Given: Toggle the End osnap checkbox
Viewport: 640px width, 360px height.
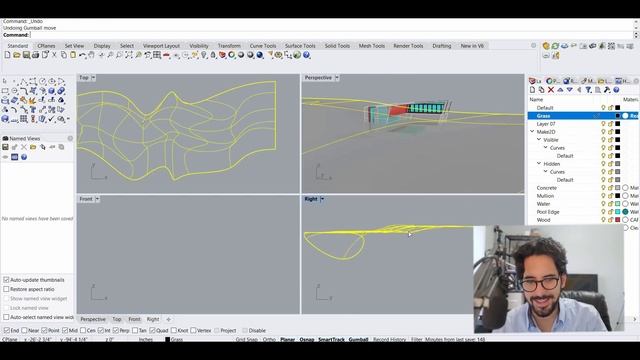Looking at the screenshot, I should [x=7, y=330].
